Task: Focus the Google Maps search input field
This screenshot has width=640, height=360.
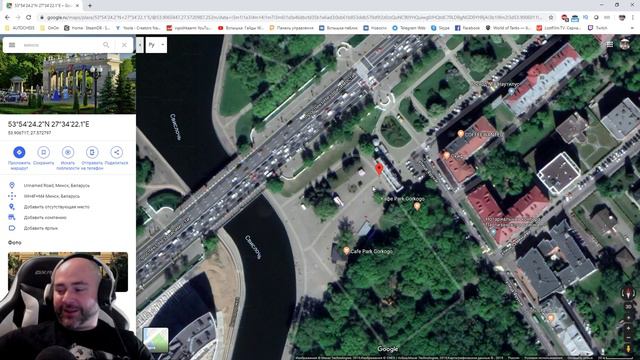Action: [61, 45]
